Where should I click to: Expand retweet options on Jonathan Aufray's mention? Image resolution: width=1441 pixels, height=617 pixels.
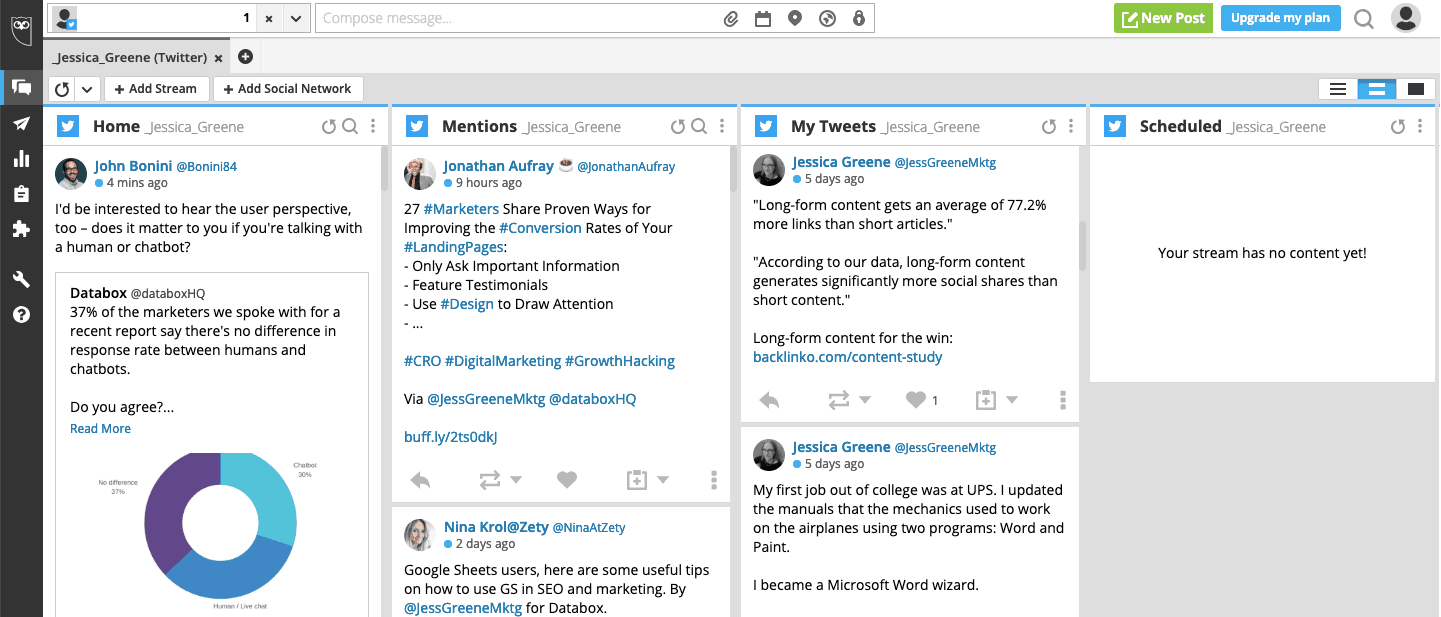click(x=516, y=480)
